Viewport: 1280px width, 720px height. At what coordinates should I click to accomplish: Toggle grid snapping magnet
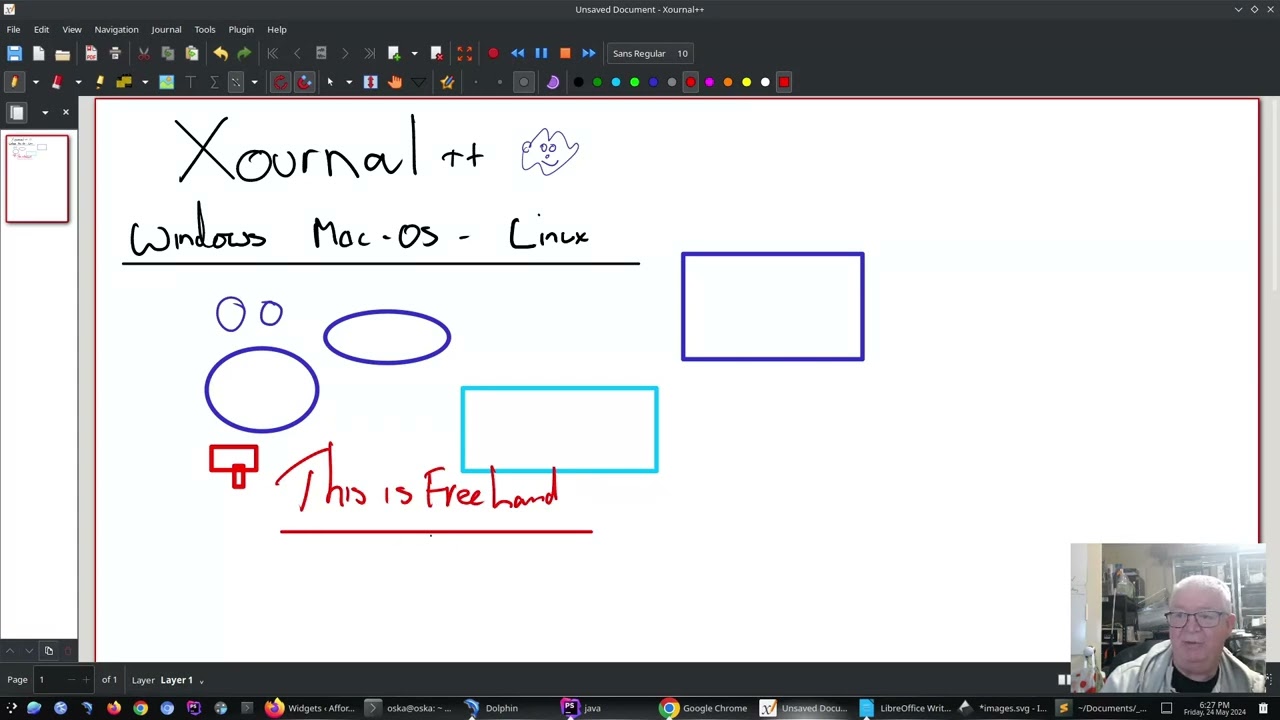305,82
